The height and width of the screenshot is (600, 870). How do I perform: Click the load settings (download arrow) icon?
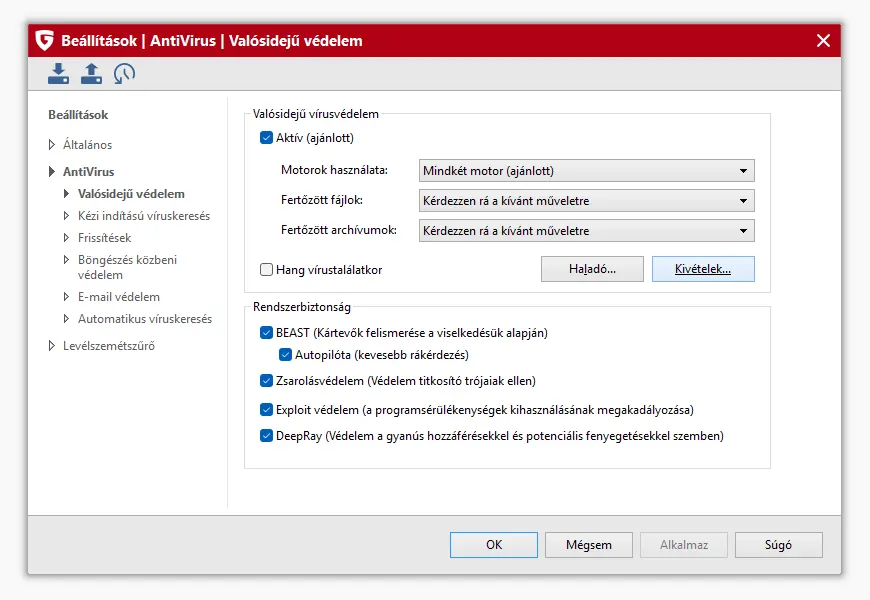pyautogui.click(x=59, y=73)
